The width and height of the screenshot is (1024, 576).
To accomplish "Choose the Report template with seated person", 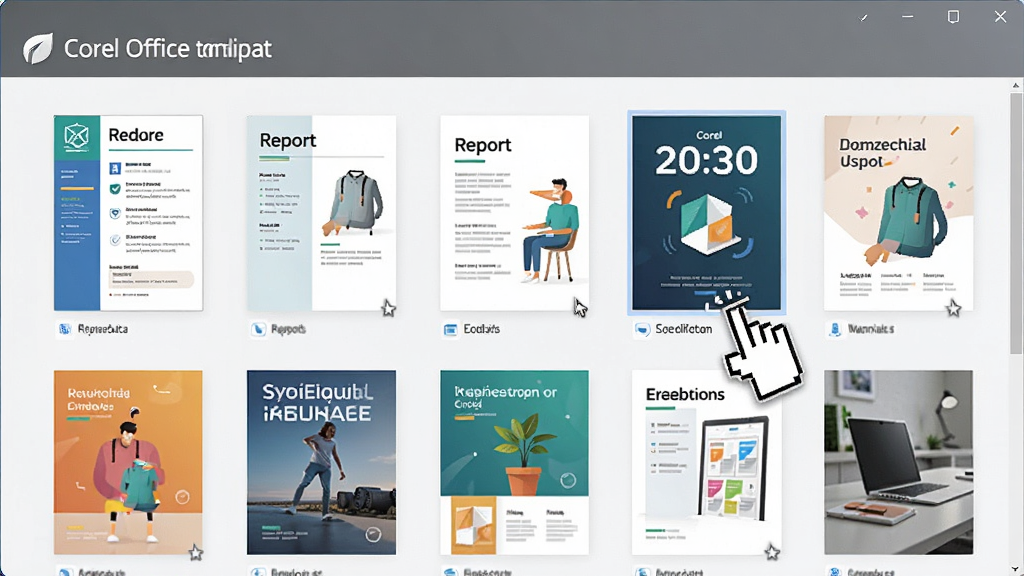I will [x=515, y=213].
